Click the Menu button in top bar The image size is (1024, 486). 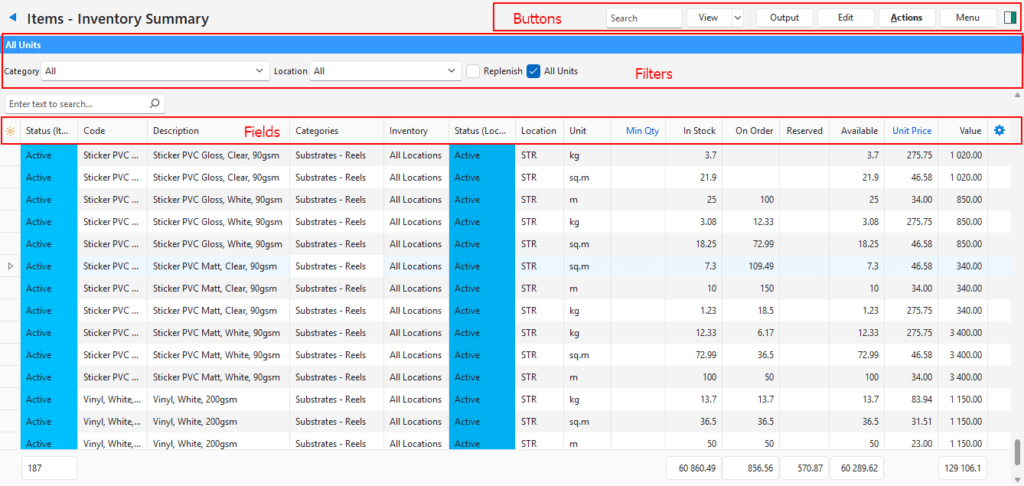pos(967,18)
